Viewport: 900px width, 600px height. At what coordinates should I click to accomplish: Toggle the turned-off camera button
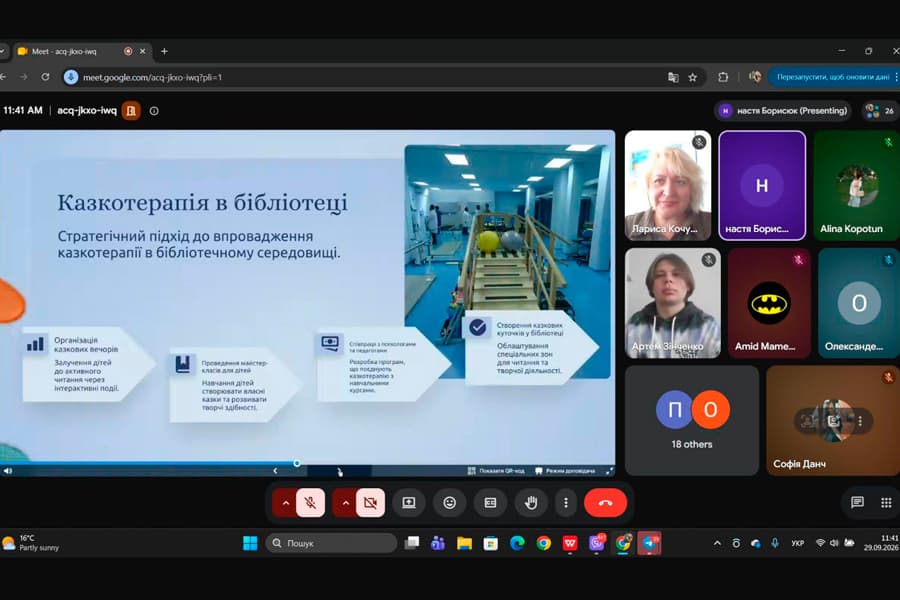click(x=370, y=503)
